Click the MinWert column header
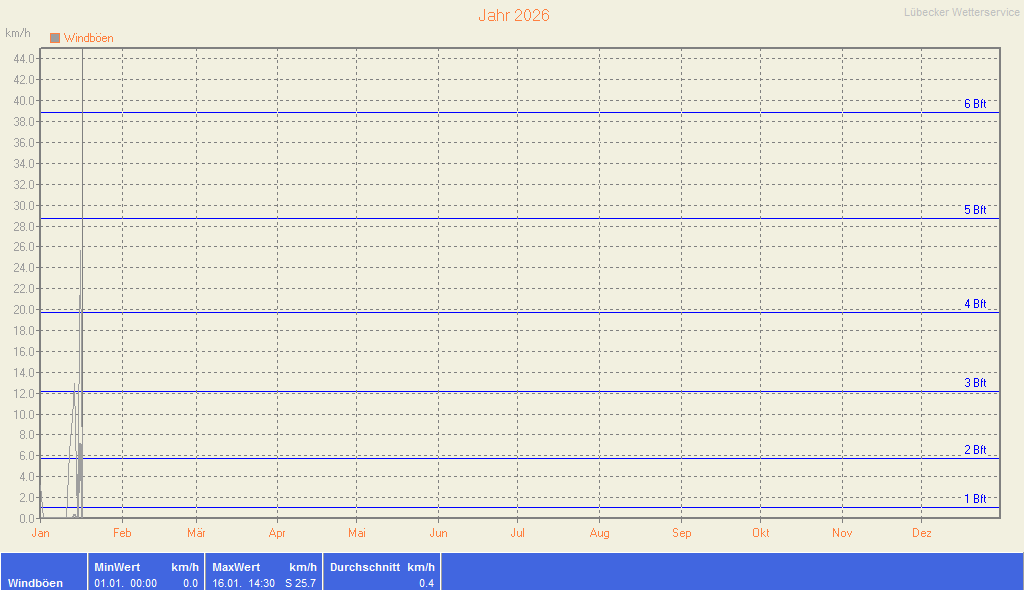This screenshot has height=590, width=1024. point(117,567)
